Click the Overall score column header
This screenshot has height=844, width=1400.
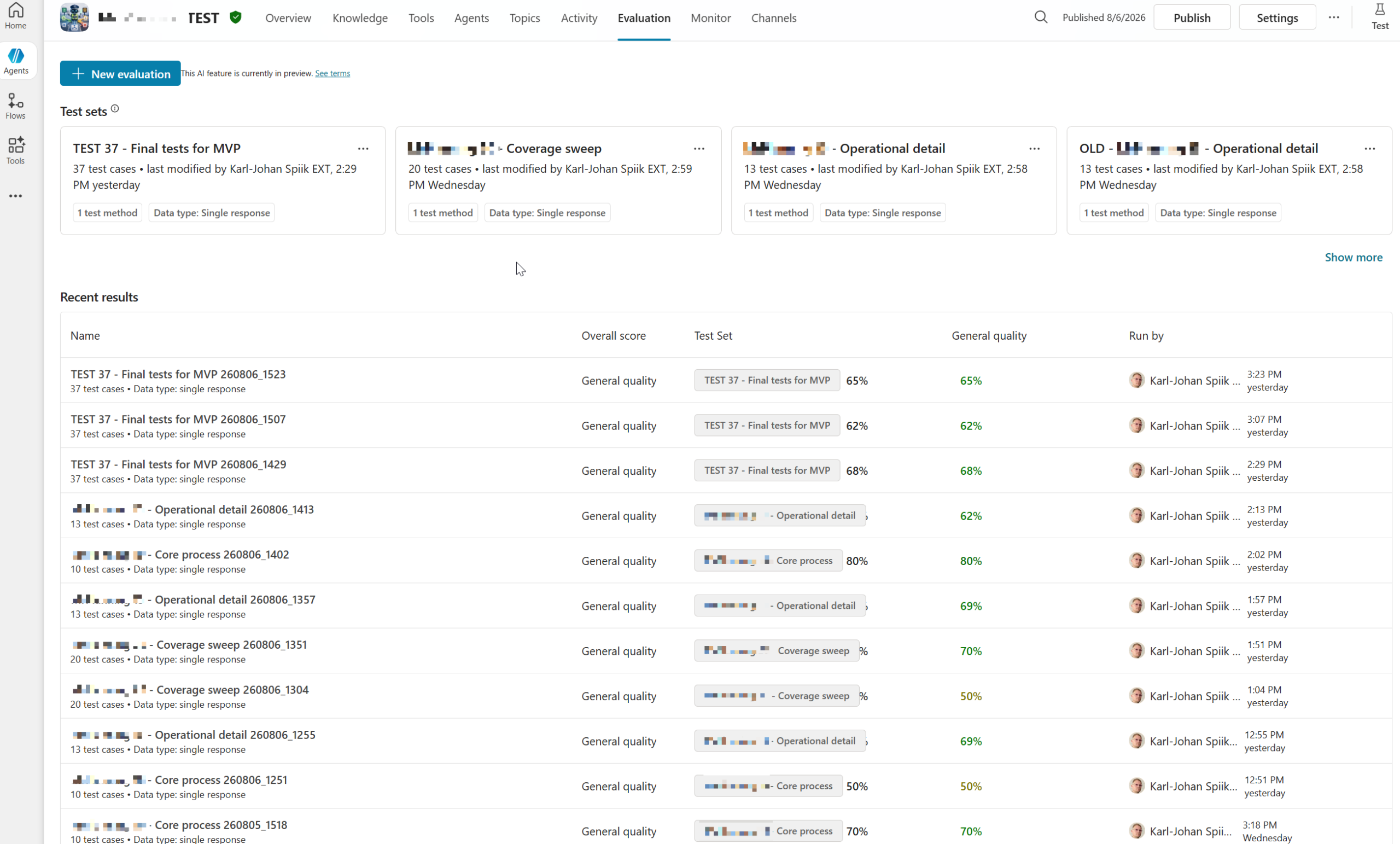614,336
